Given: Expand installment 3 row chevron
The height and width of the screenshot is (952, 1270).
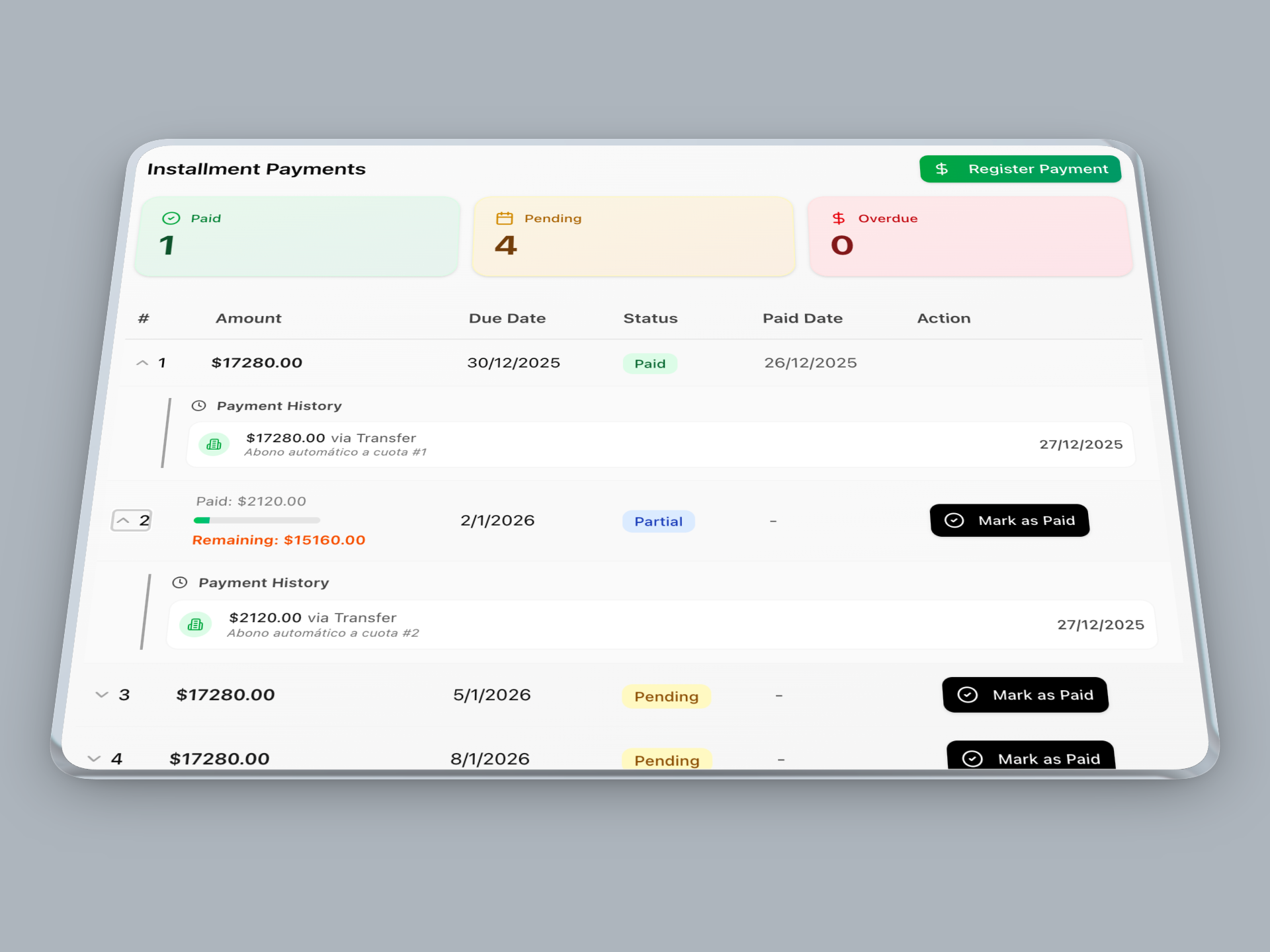Looking at the screenshot, I should pyautogui.click(x=102, y=695).
